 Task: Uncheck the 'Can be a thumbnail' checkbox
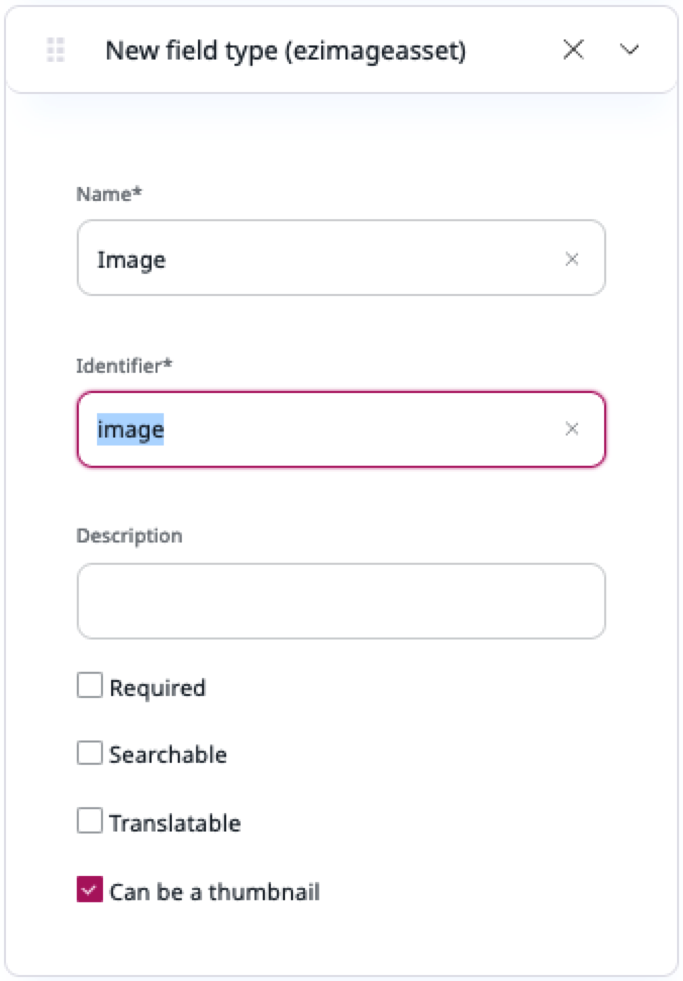(x=90, y=890)
